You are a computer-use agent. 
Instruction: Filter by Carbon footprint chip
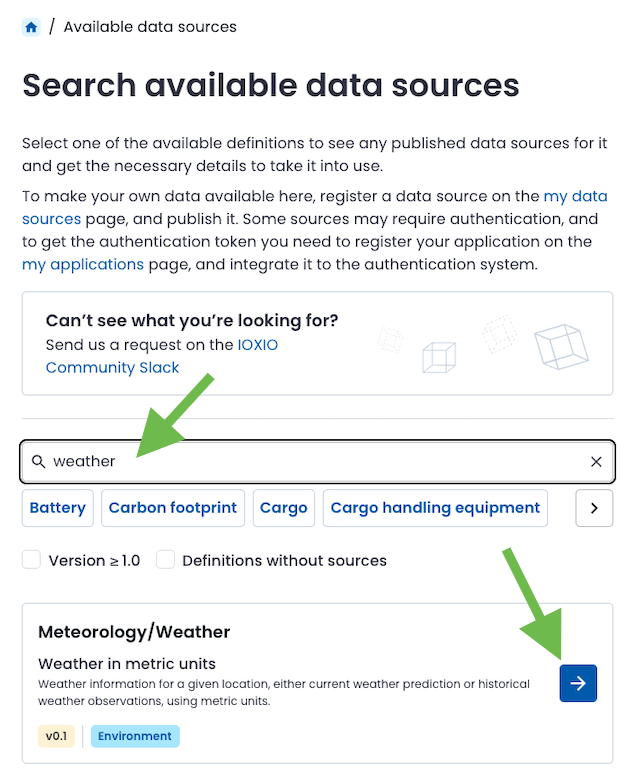click(173, 508)
